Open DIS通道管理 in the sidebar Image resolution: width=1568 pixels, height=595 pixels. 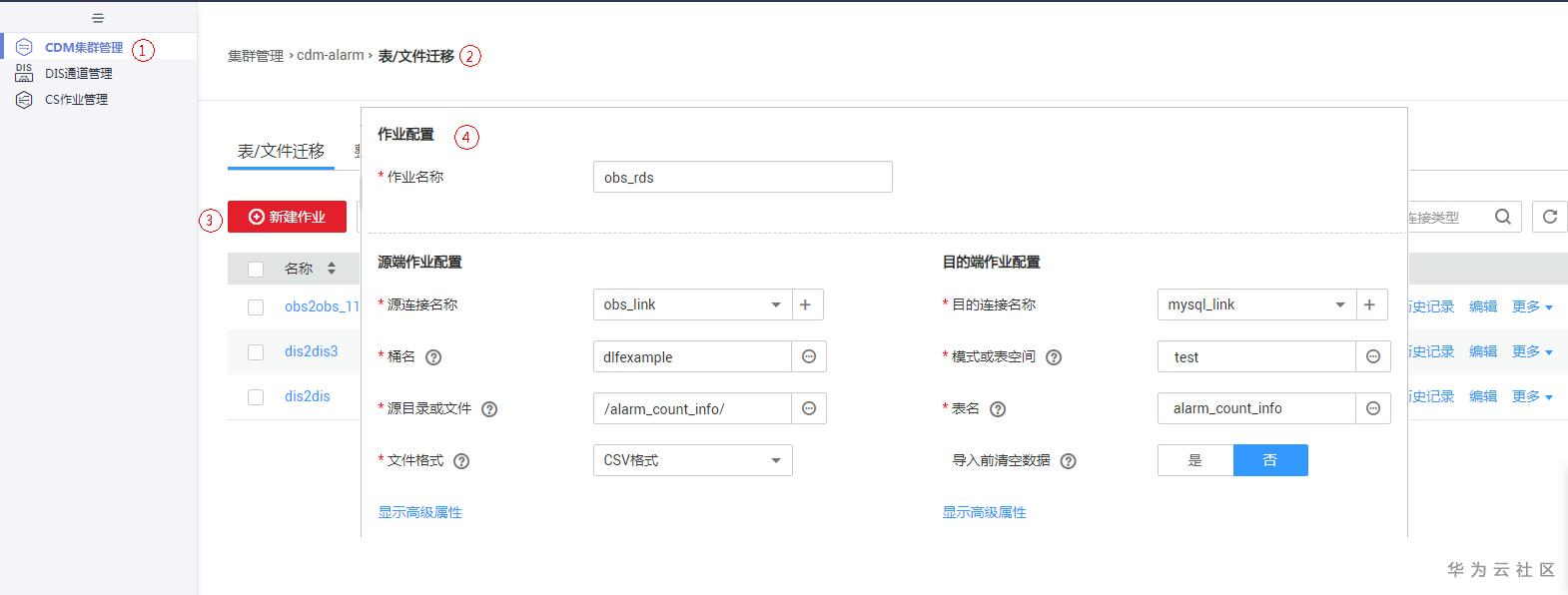pos(78,73)
